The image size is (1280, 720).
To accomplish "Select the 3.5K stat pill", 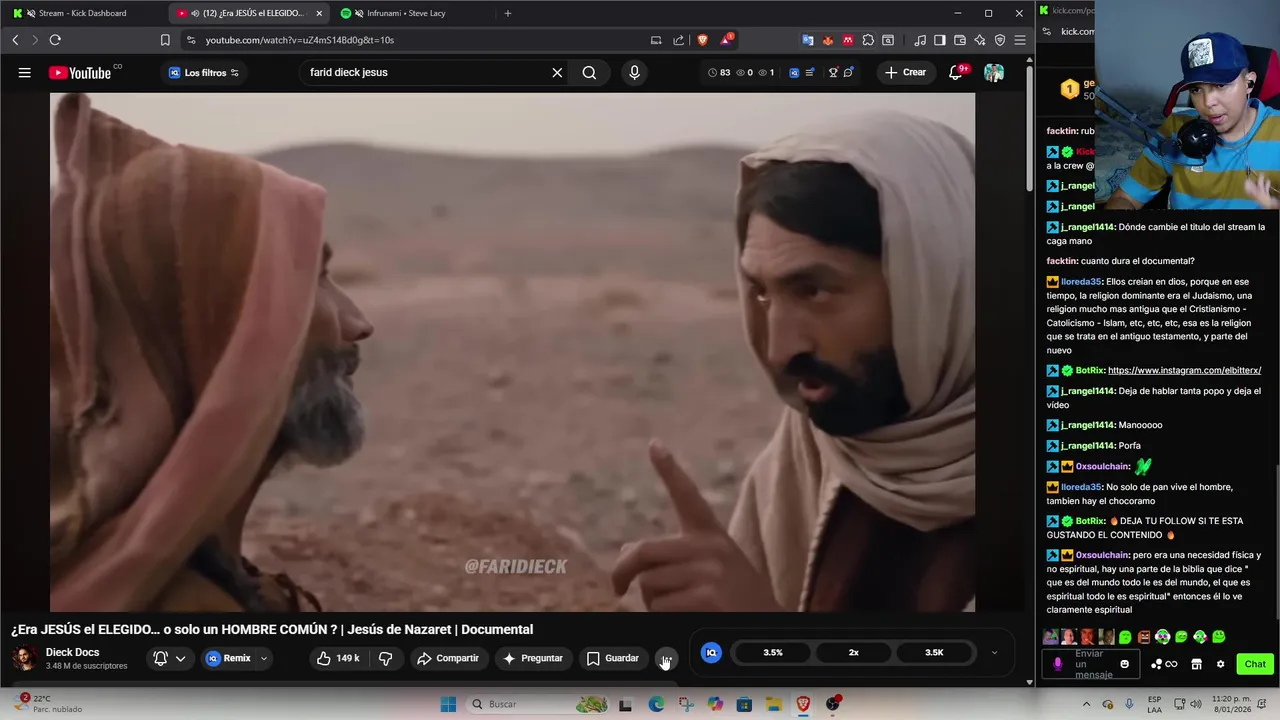I will pos(934,652).
